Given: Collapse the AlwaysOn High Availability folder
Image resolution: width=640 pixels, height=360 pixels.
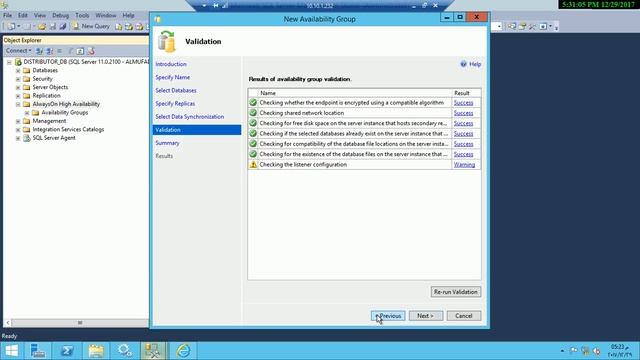Looking at the screenshot, I should (x=18, y=104).
